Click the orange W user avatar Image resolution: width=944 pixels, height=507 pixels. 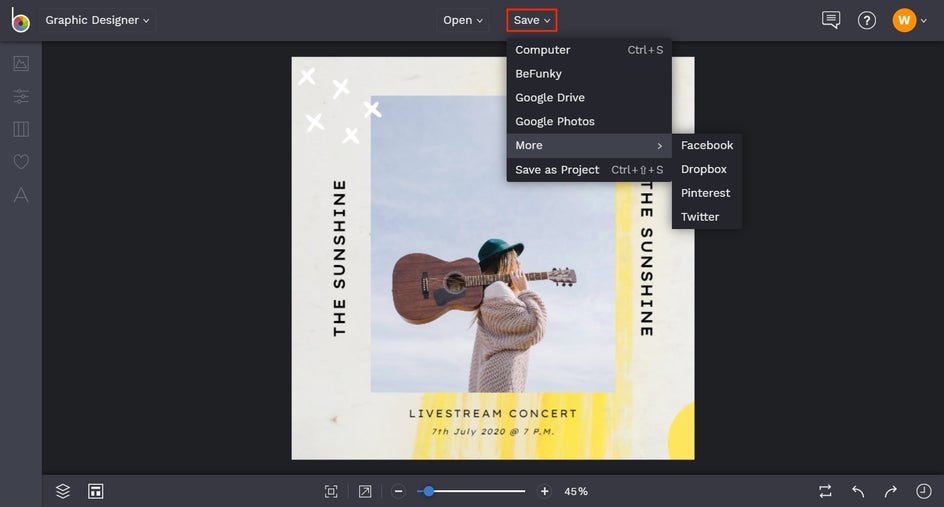pyautogui.click(x=904, y=20)
